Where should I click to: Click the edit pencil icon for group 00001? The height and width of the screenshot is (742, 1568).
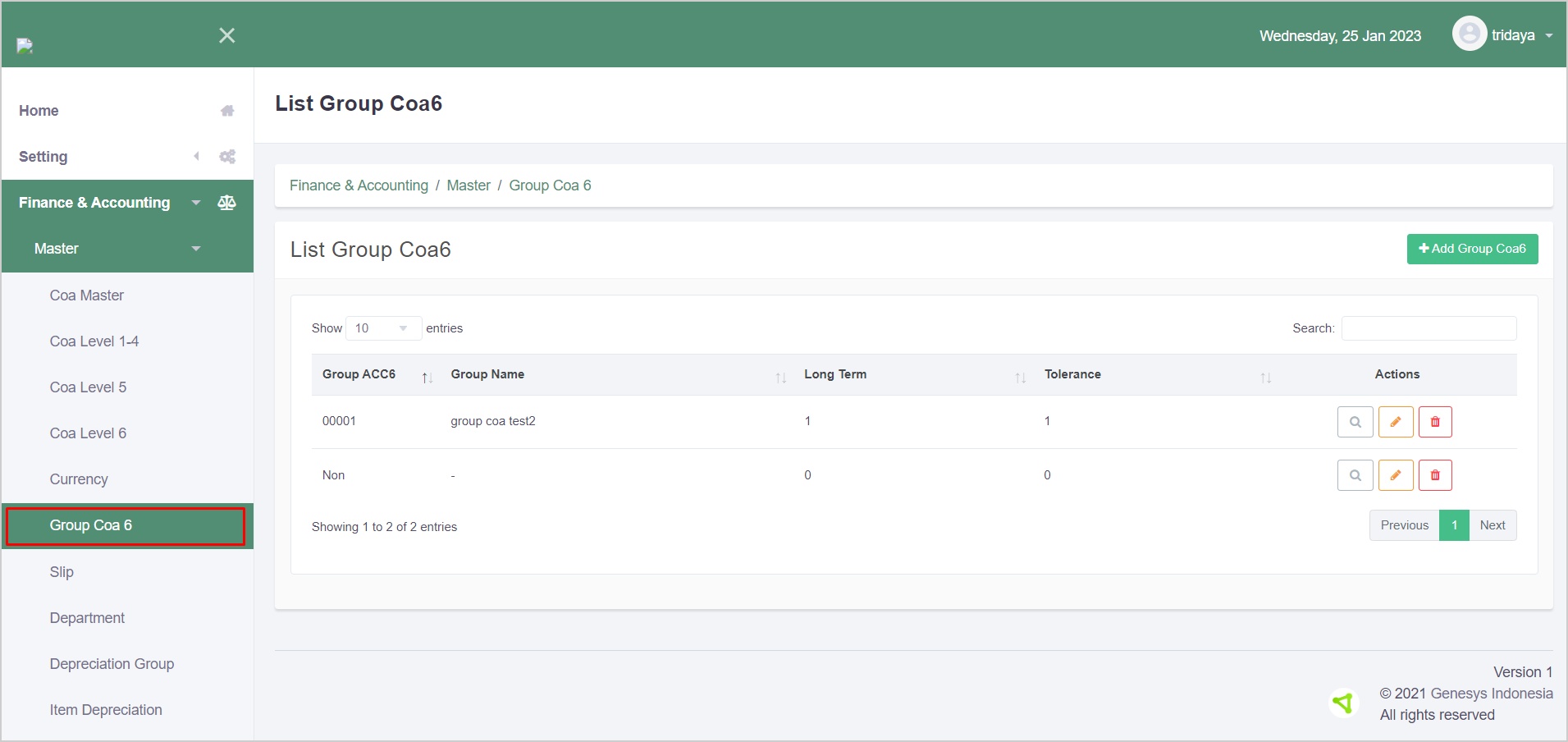1395,422
